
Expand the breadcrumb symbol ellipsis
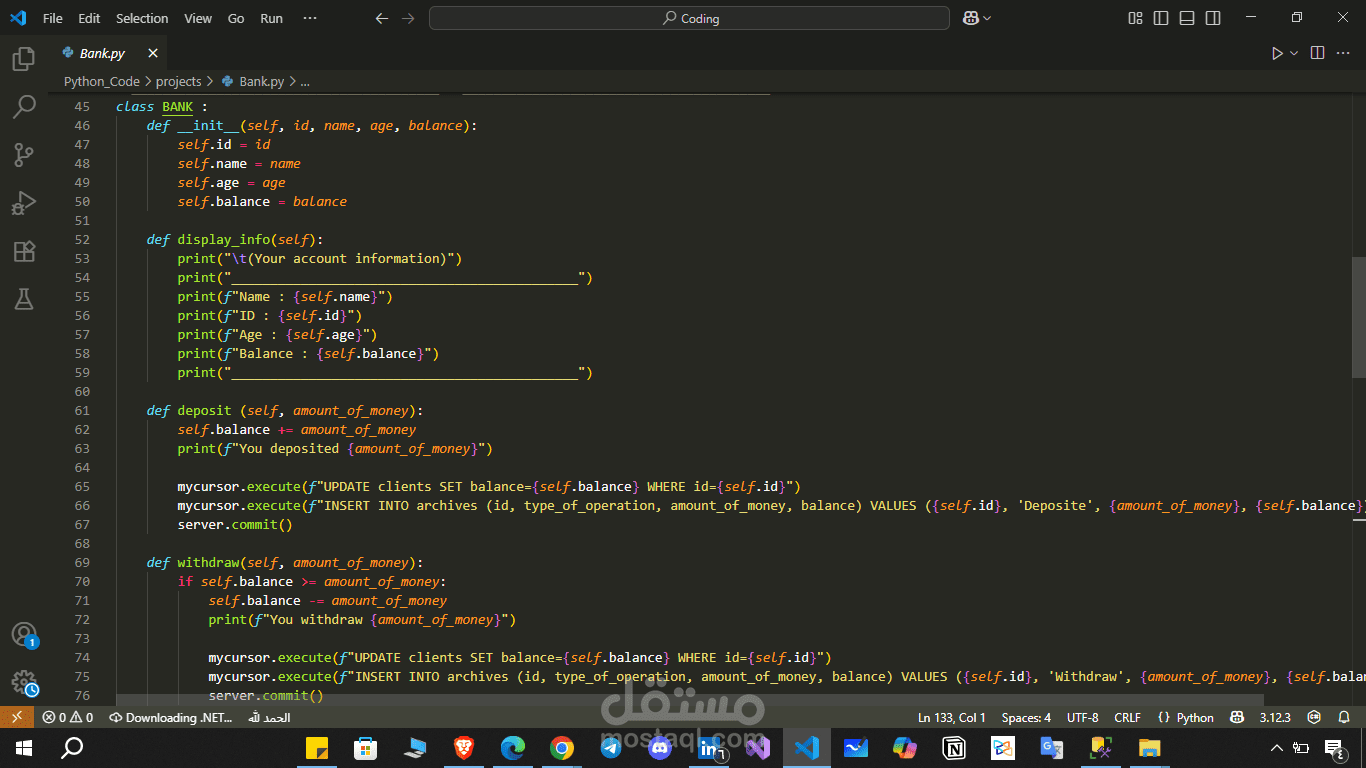305,82
